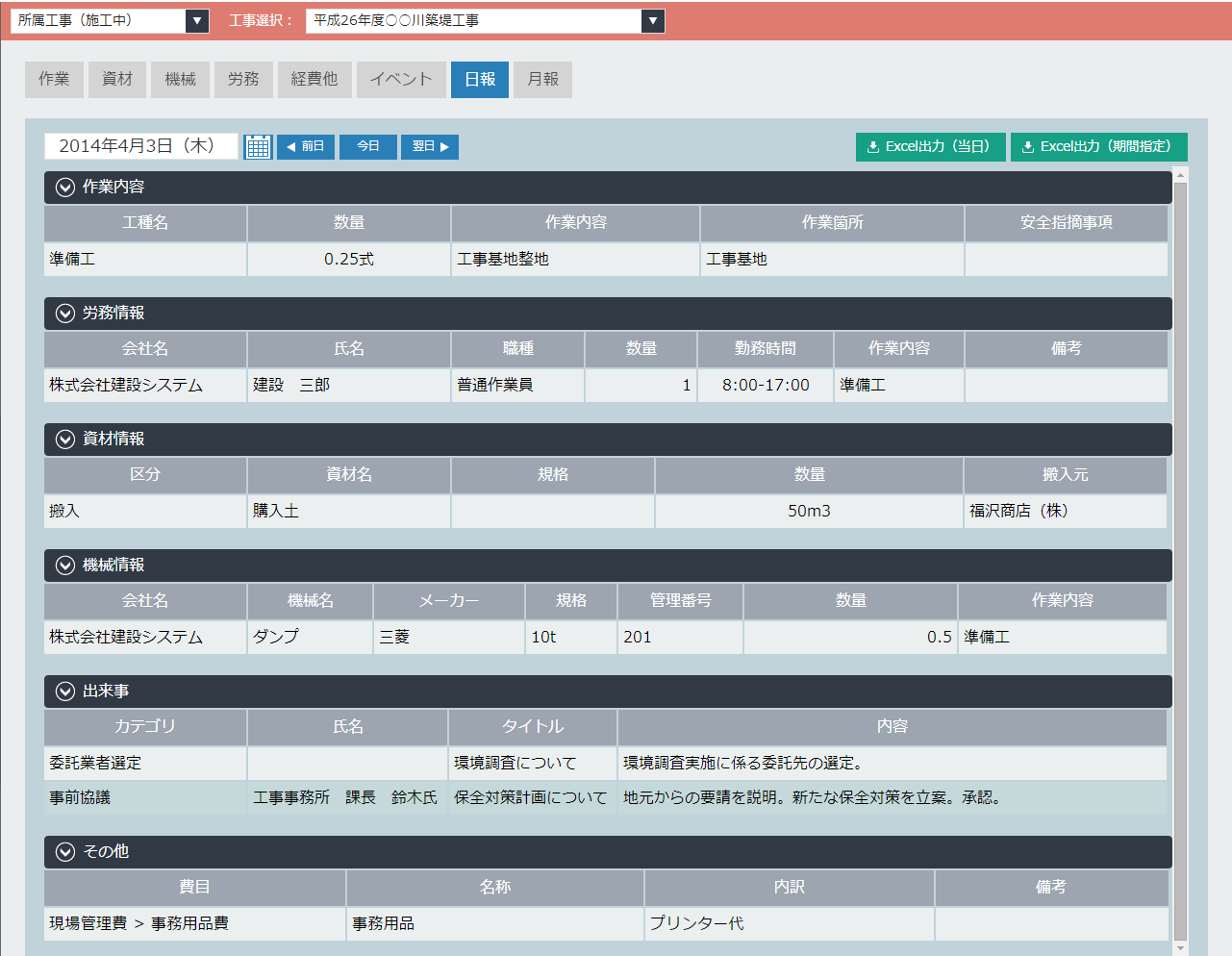Screen dimensions: 1232x956
Task: Click the worker name 建設 三郎
Action: point(349,386)
